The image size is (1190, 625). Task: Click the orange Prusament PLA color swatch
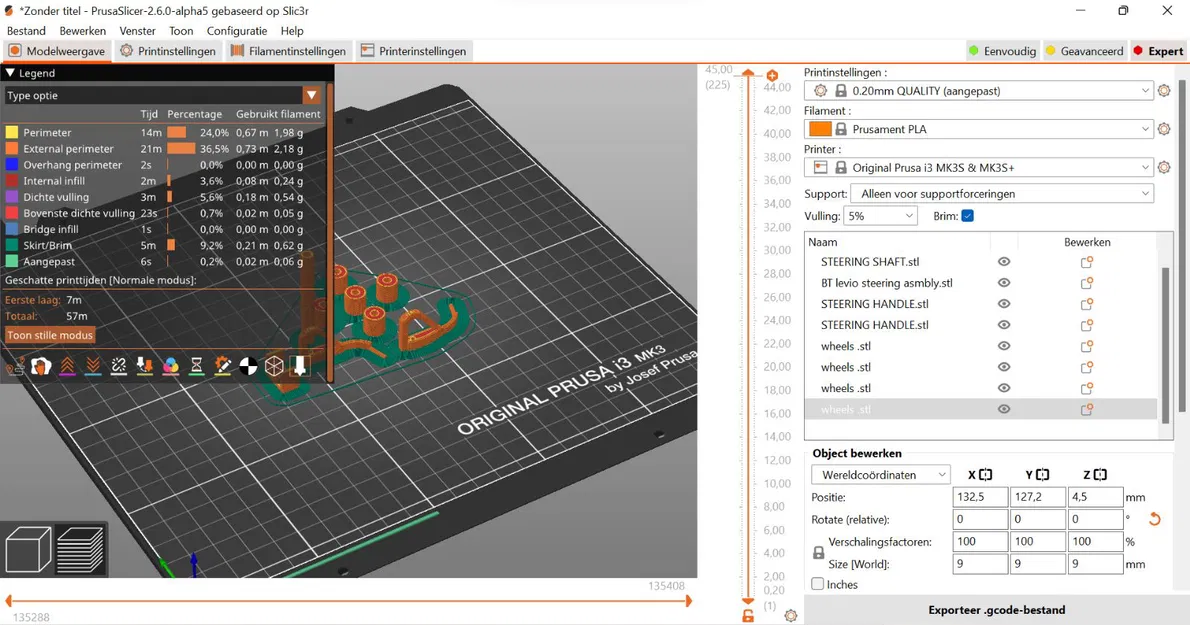click(x=820, y=129)
